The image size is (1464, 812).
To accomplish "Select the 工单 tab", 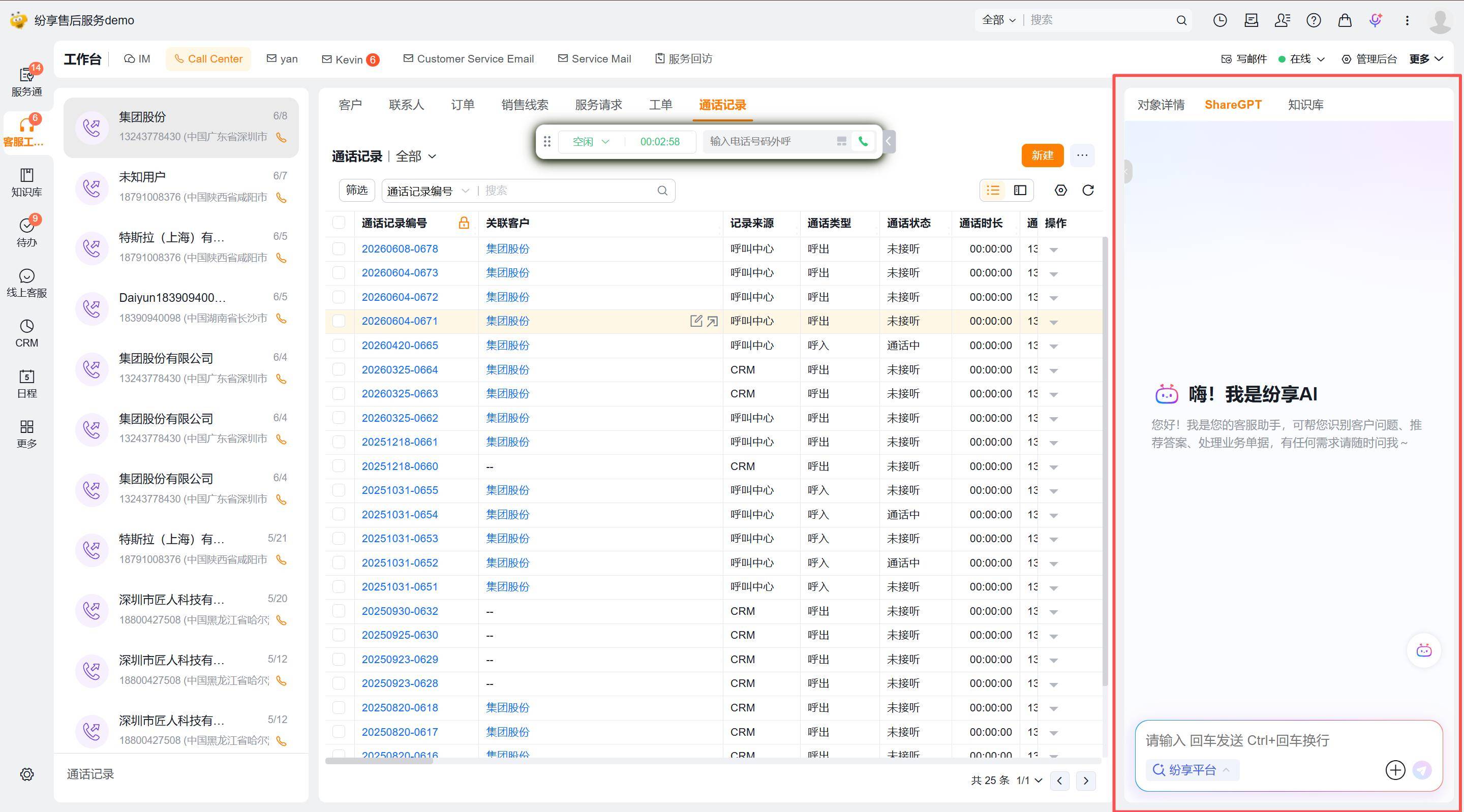I will pos(660,105).
